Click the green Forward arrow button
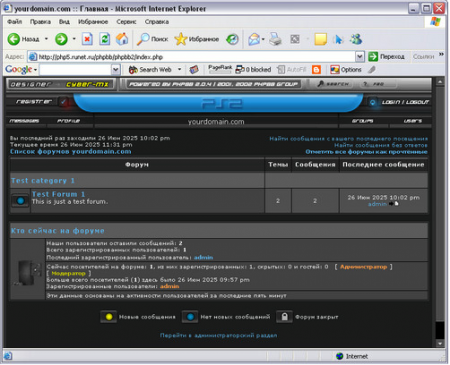This screenshot has width=450, height=365. 61,39
